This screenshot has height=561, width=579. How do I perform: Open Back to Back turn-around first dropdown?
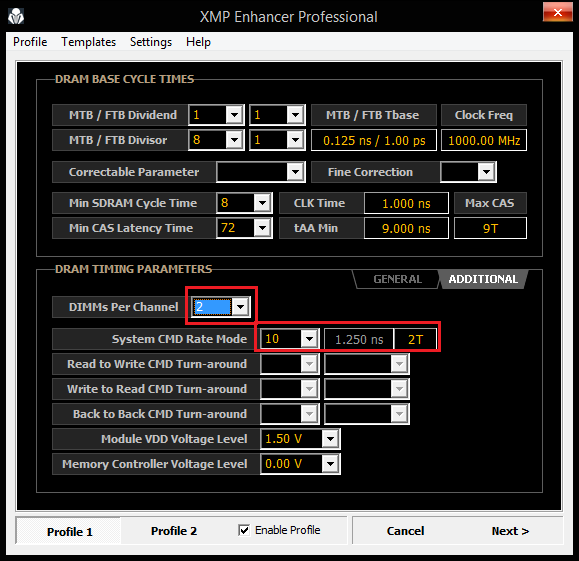pos(309,414)
